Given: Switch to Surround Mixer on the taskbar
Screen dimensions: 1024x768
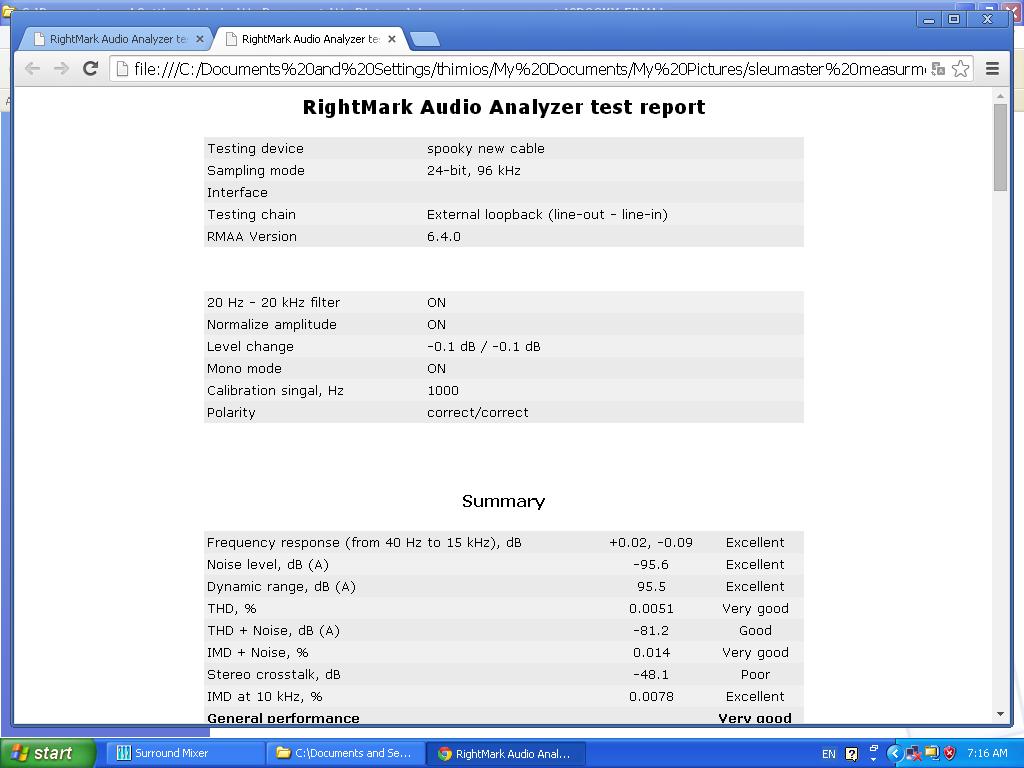Looking at the screenshot, I should [185, 753].
